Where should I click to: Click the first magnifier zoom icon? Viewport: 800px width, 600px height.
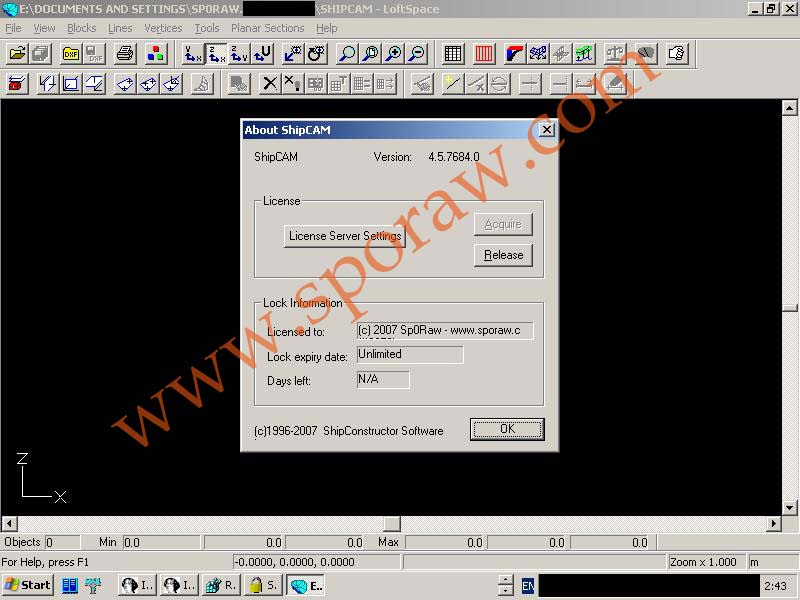coord(347,54)
